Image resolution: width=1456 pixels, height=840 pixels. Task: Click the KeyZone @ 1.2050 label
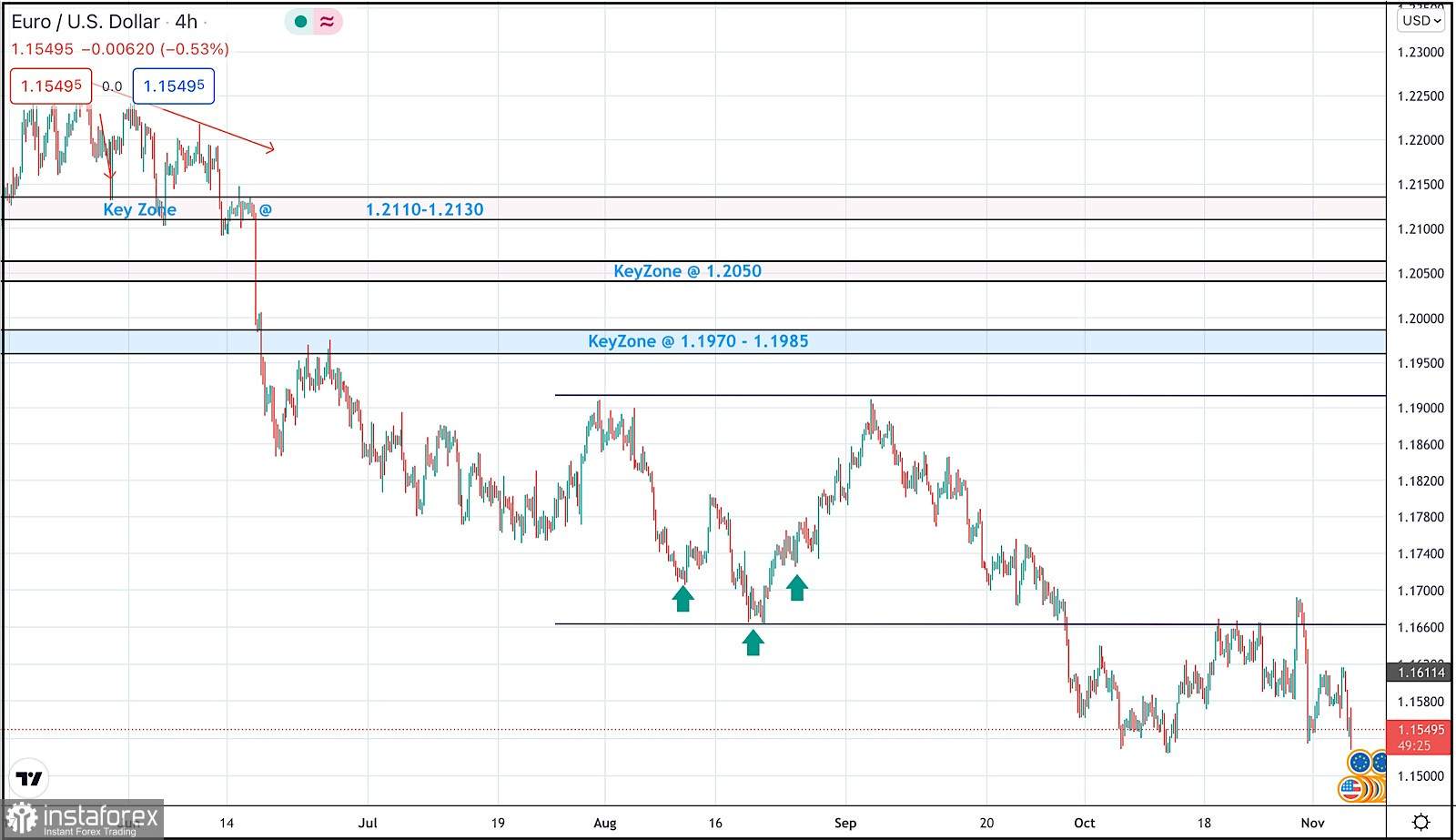coord(687,271)
